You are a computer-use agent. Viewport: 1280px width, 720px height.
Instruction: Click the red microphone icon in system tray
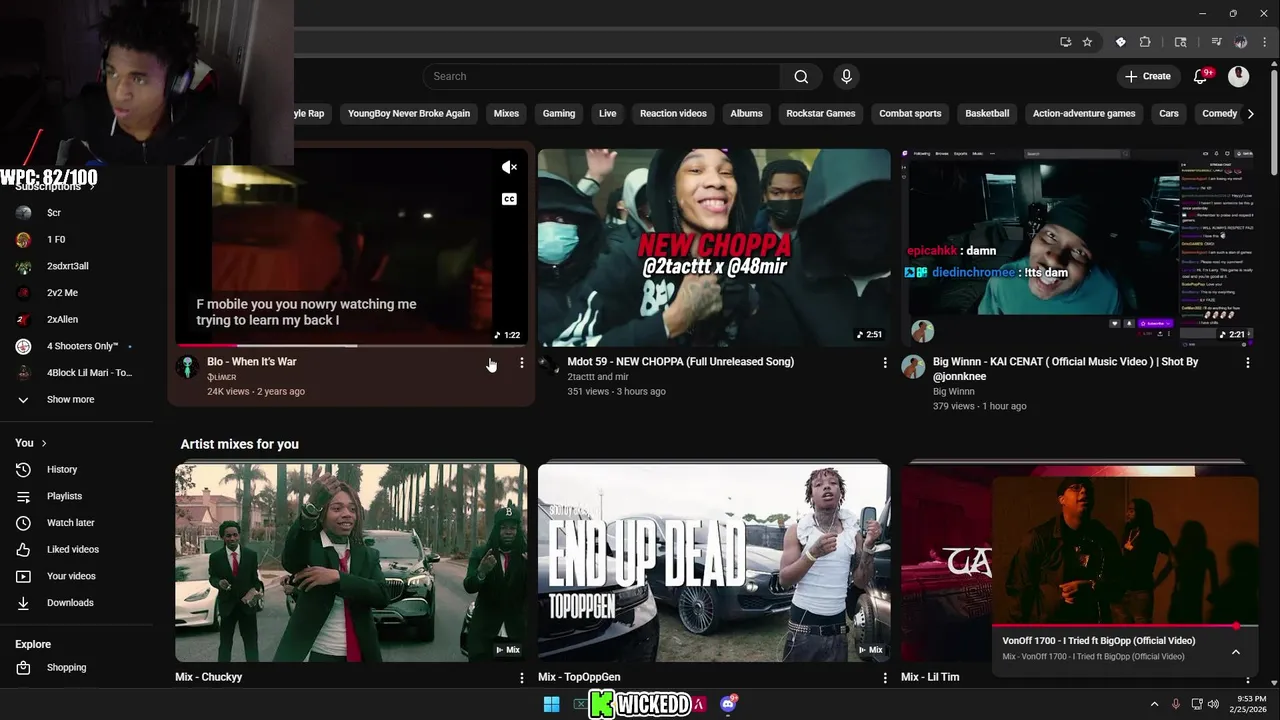[1175, 704]
